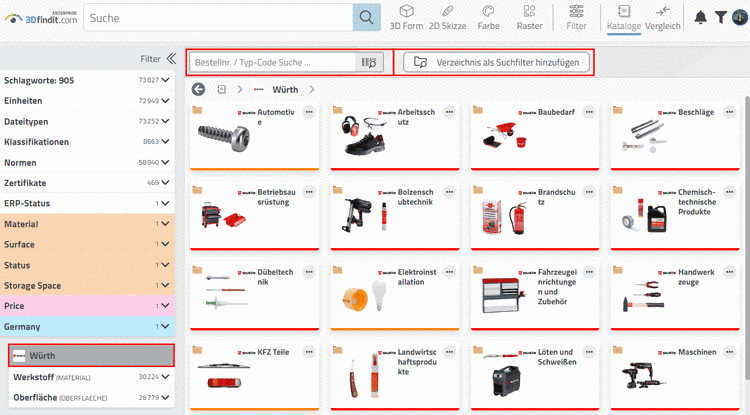Open more options for Chemisch-technische Produkte
The width and height of the screenshot is (750, 415).
729,192
